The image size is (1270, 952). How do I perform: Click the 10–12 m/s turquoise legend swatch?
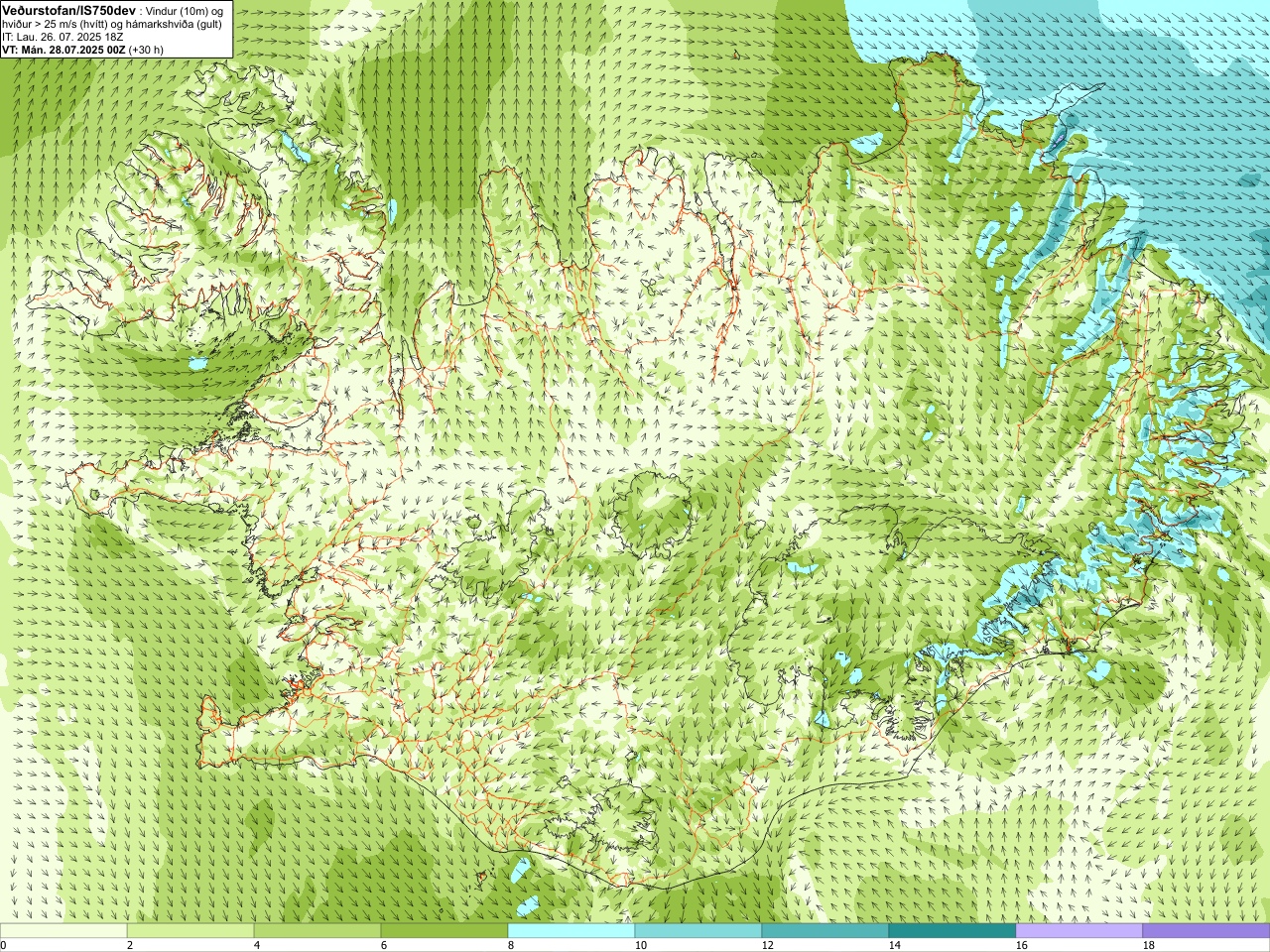(698, 931)
